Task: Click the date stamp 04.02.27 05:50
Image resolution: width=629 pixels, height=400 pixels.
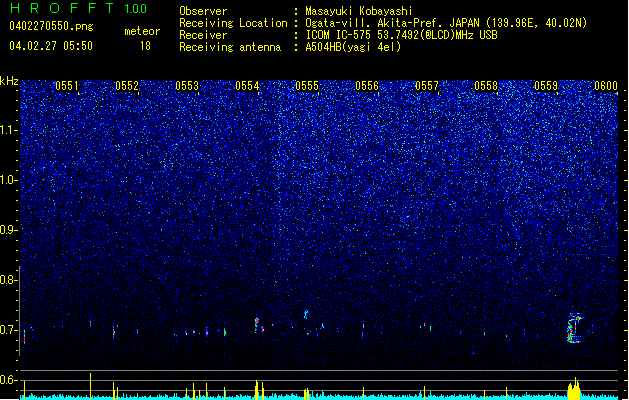Action: coord(51,46)
